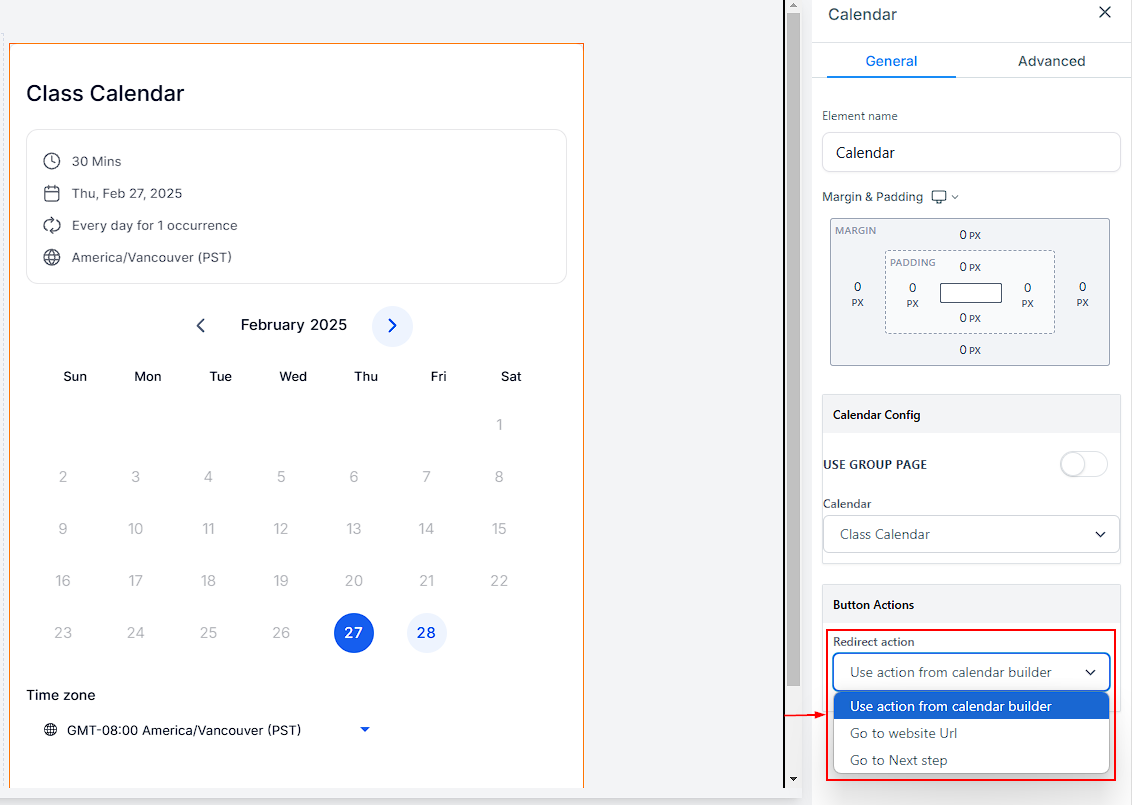Click the calendar icon next to Thu, Feb 27

tap(52, 193)
